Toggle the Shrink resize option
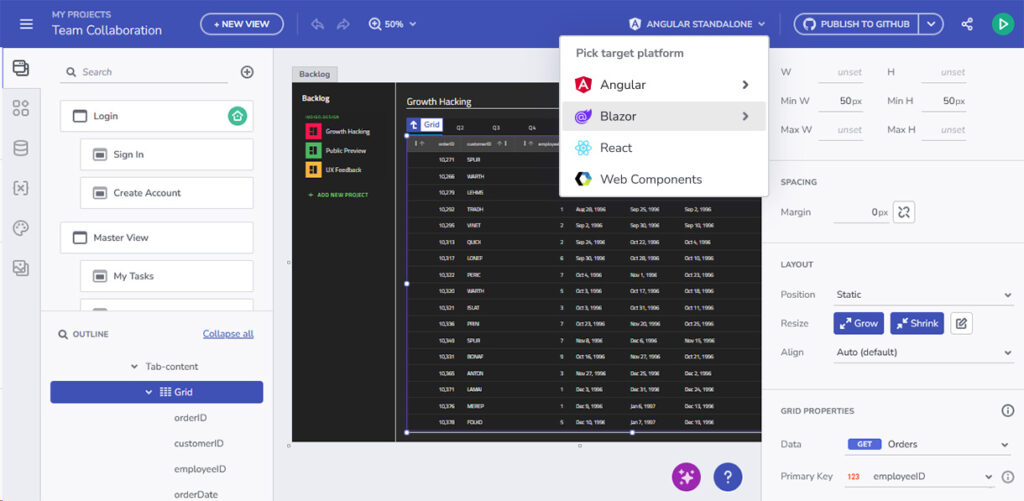Screen dimensions: 1024x501 point(917,323)
